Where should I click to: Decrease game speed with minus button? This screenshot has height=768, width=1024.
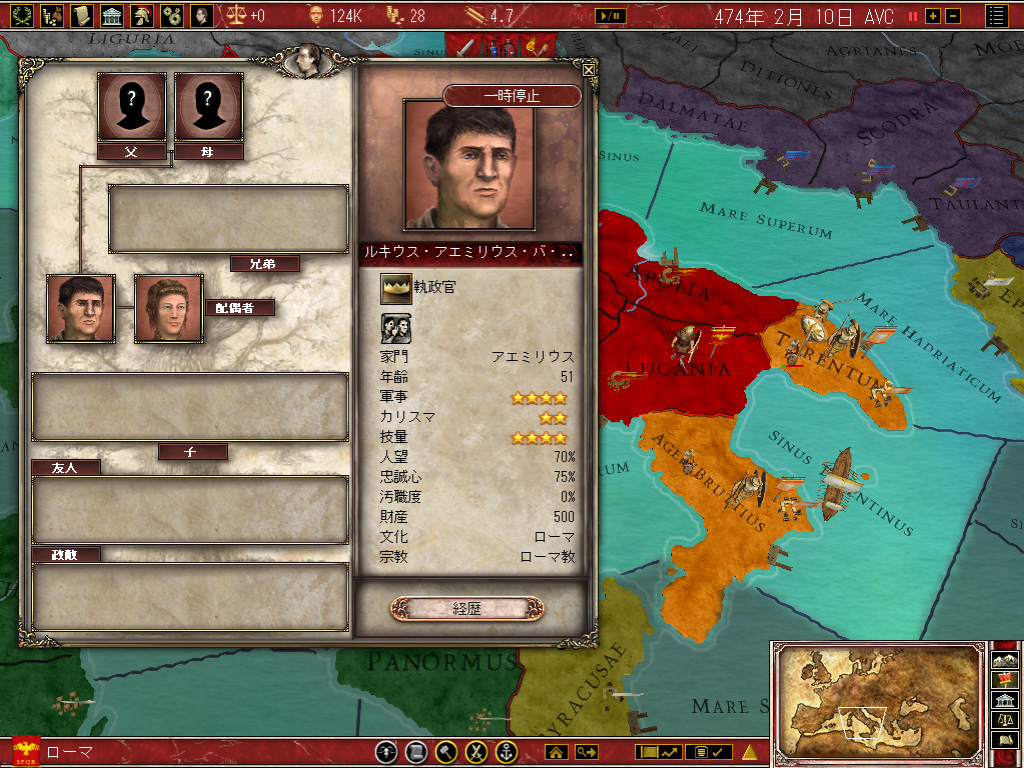point(953,16)
